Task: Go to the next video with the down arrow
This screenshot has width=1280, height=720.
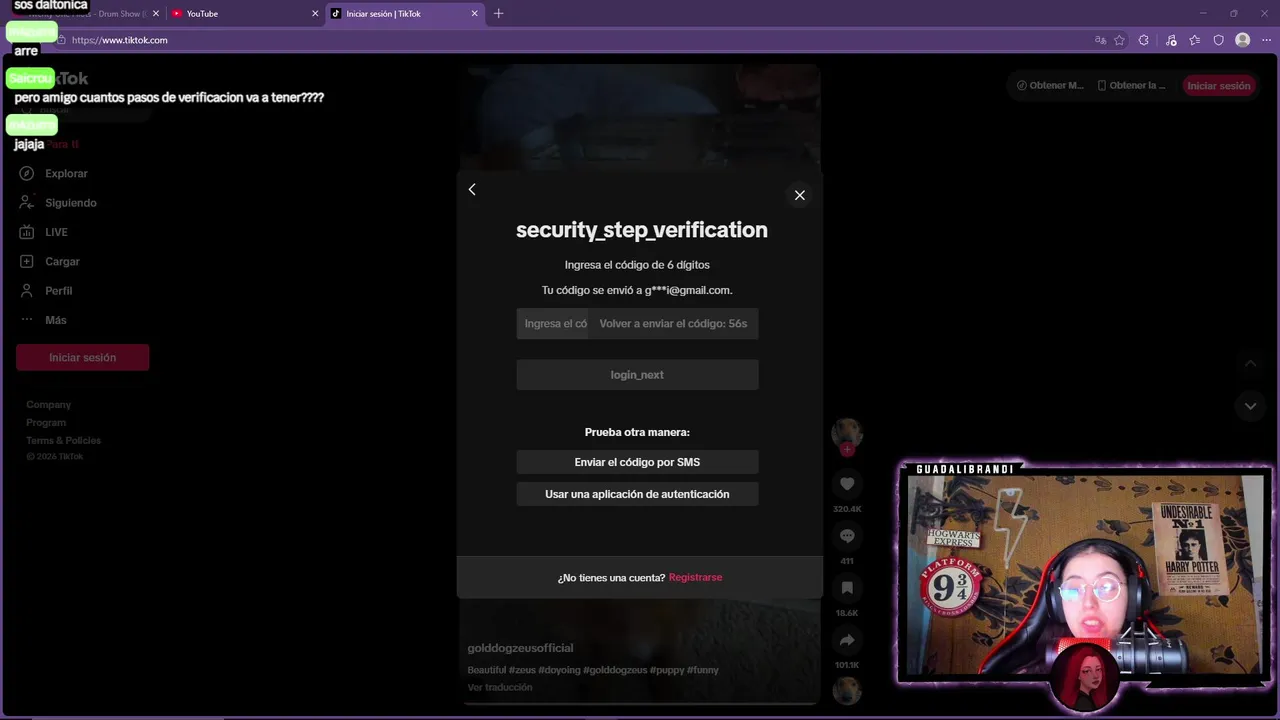Action: [1250, 406]
